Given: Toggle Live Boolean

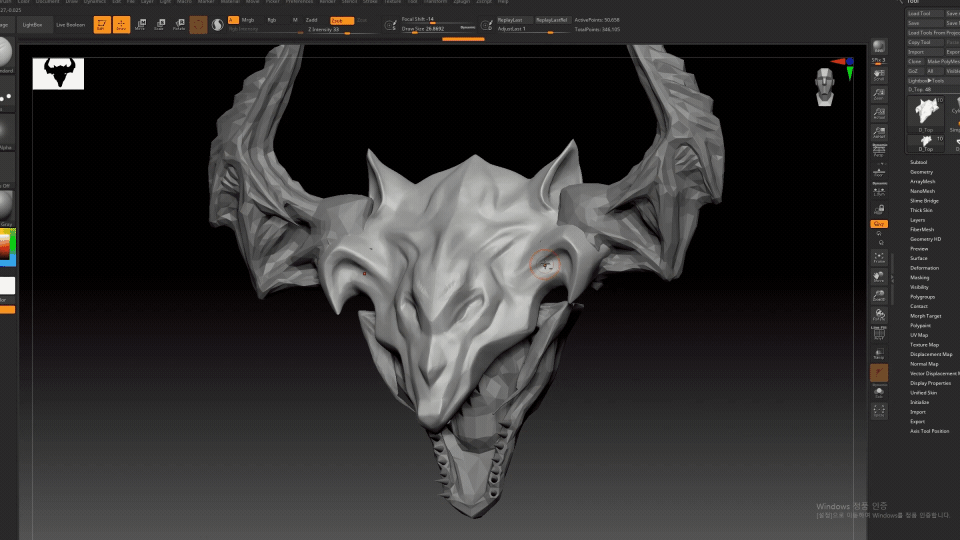Looking at the screenshot, I should coord(70,25).
